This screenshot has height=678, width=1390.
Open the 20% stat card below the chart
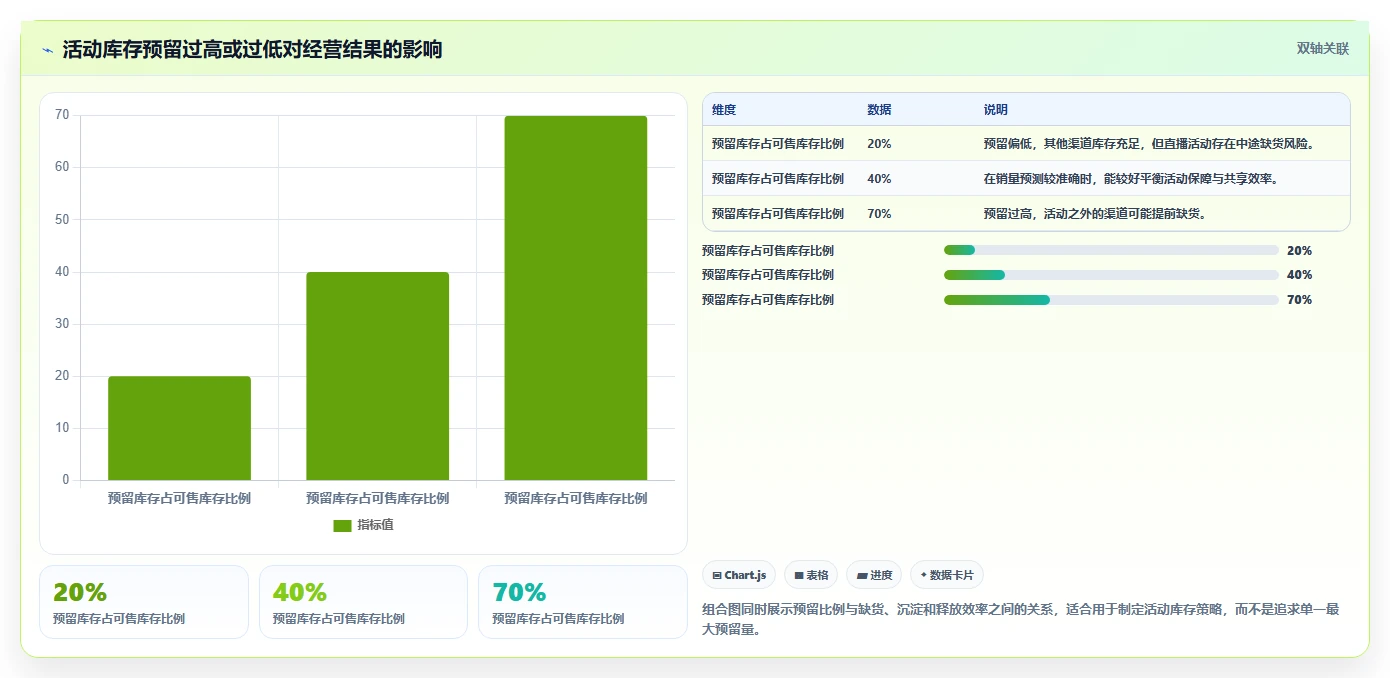(x=144, y=602)
